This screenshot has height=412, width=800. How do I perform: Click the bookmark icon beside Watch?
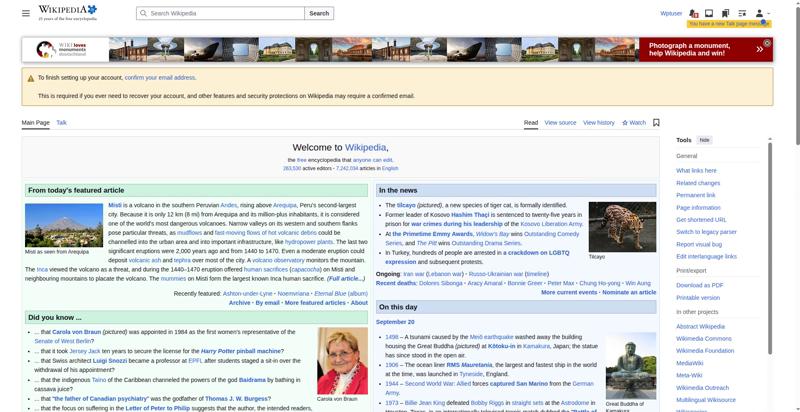click(656, 122)
